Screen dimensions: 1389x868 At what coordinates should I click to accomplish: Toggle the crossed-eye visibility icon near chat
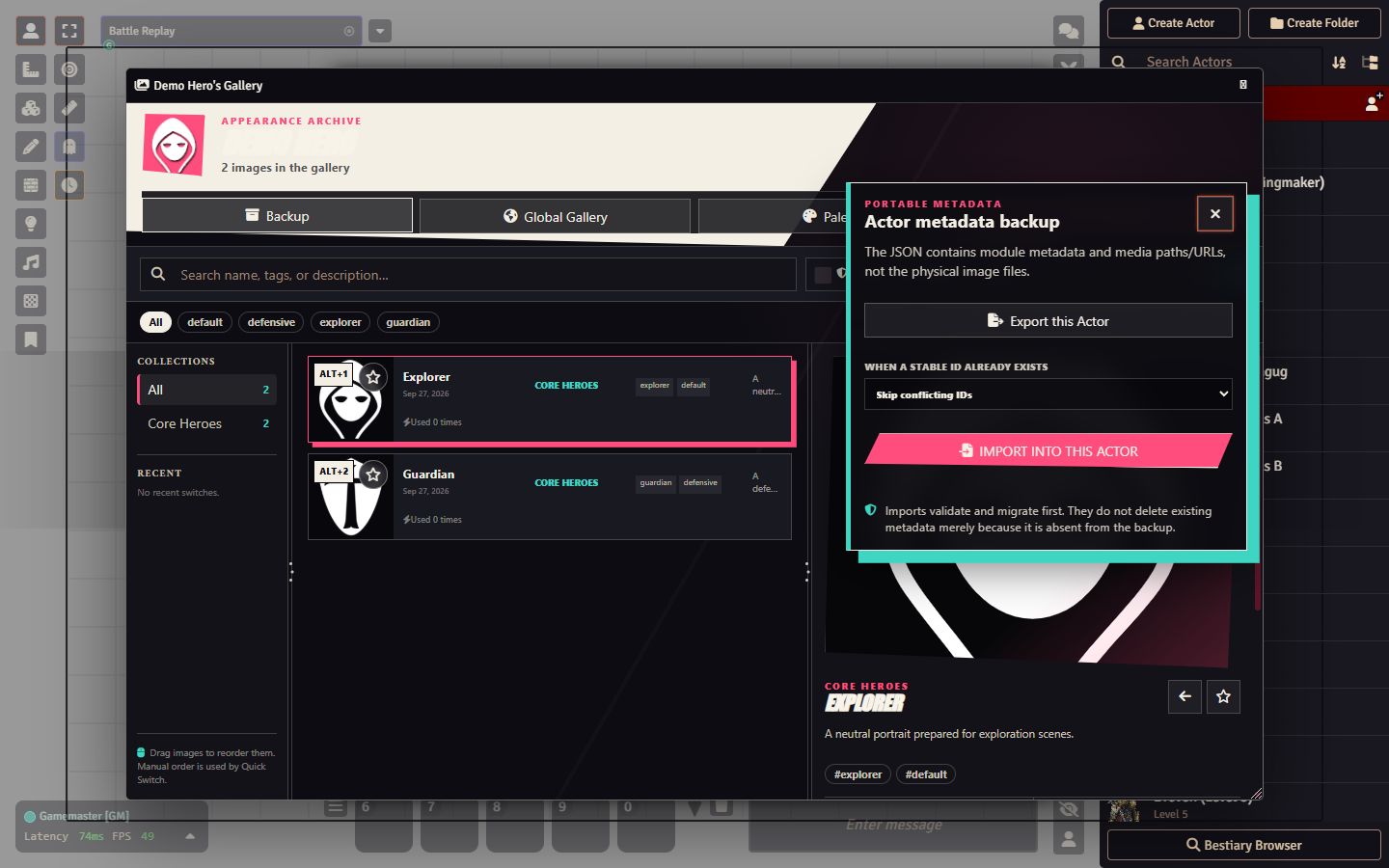pos(1069,808)
